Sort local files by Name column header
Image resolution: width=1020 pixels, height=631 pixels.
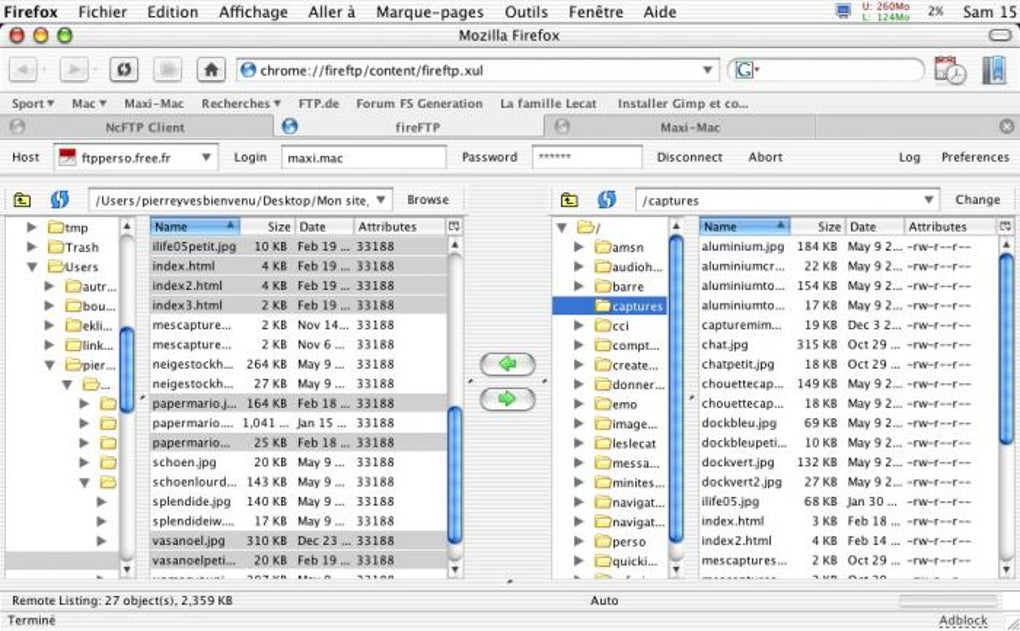pyautogui.click(x=195, y=226)
